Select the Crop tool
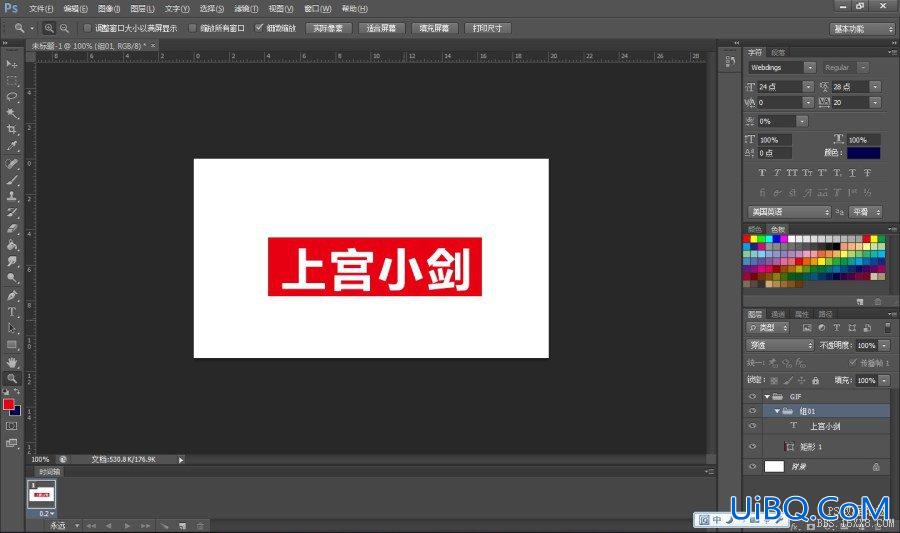The image size is (900, 533). [11, 130]
